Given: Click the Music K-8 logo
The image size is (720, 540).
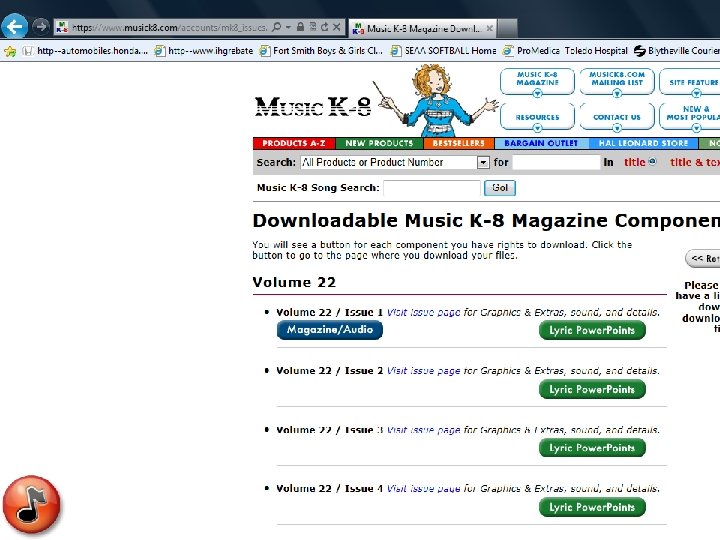Looking at the screenshot, I should coord(313,107).
